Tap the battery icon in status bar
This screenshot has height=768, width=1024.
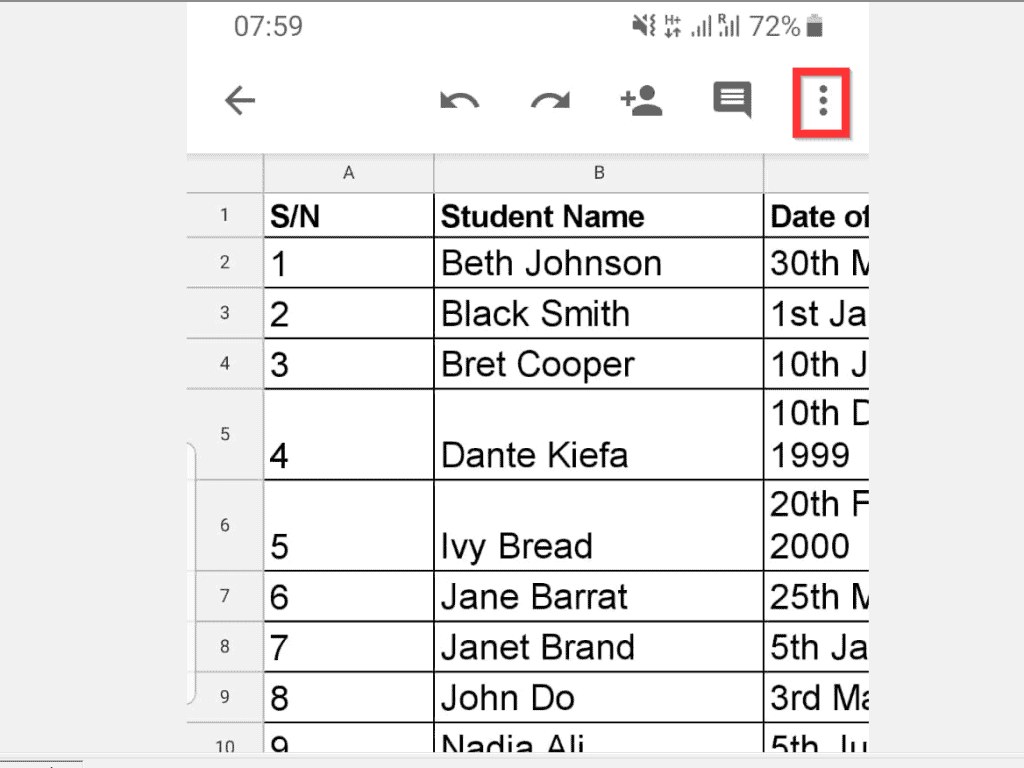coord(814,27)
